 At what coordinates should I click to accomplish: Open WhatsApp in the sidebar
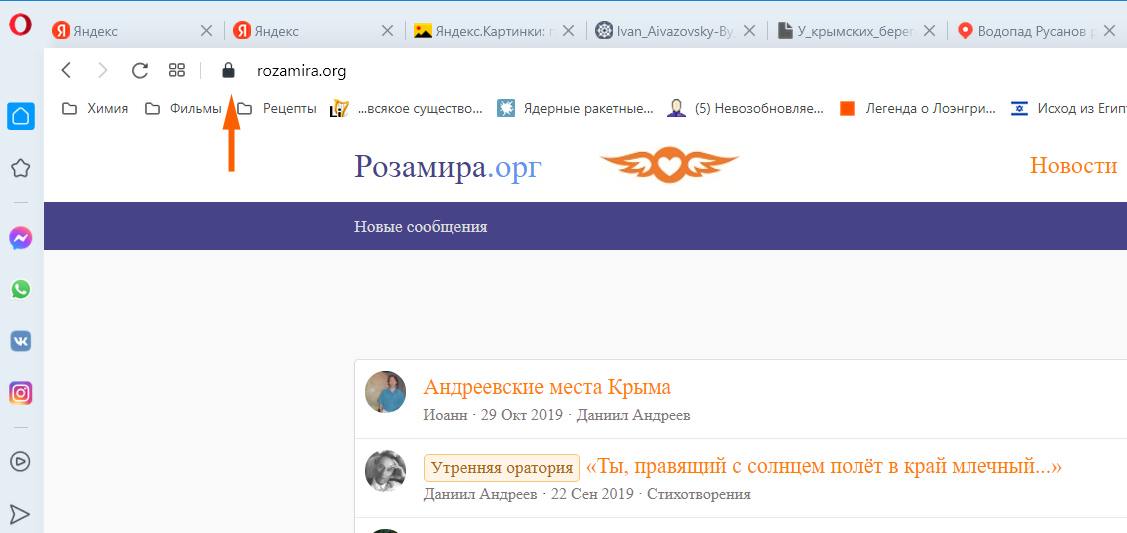click(20, 289)
